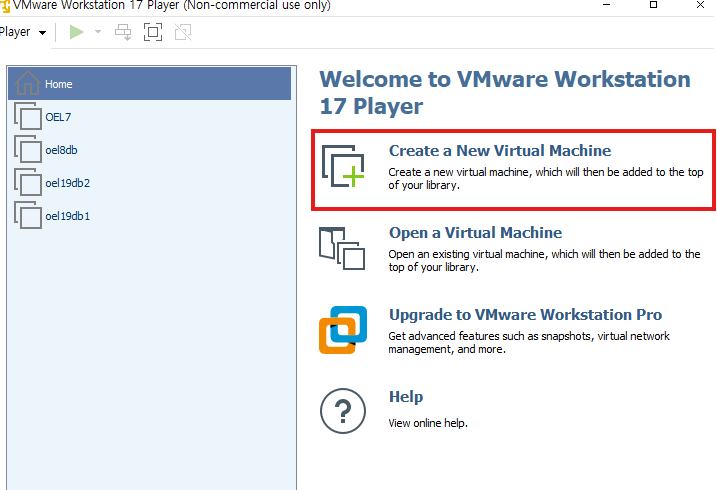The height and width of the screenshot is (490, 717).
Task: Click the VM icon beside oel8db
Action: tap(28, 149)
